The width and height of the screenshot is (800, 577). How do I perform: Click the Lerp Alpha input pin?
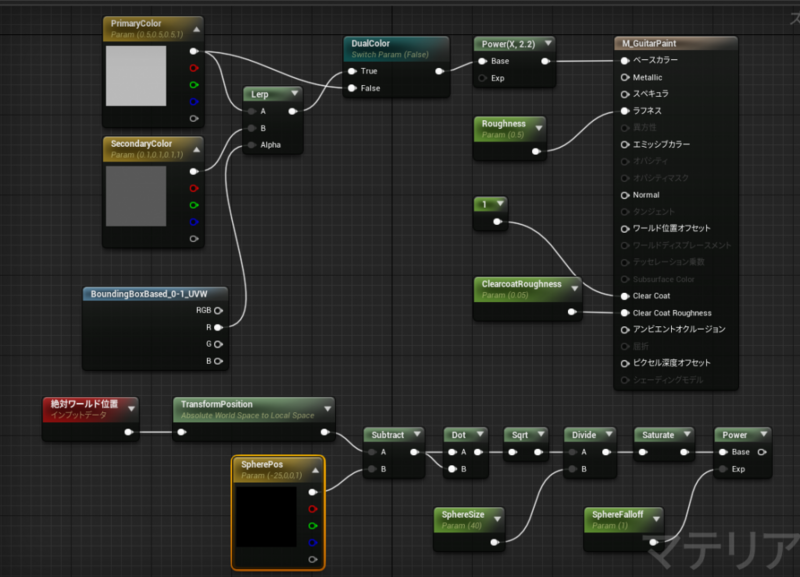[x=252, y=145]
